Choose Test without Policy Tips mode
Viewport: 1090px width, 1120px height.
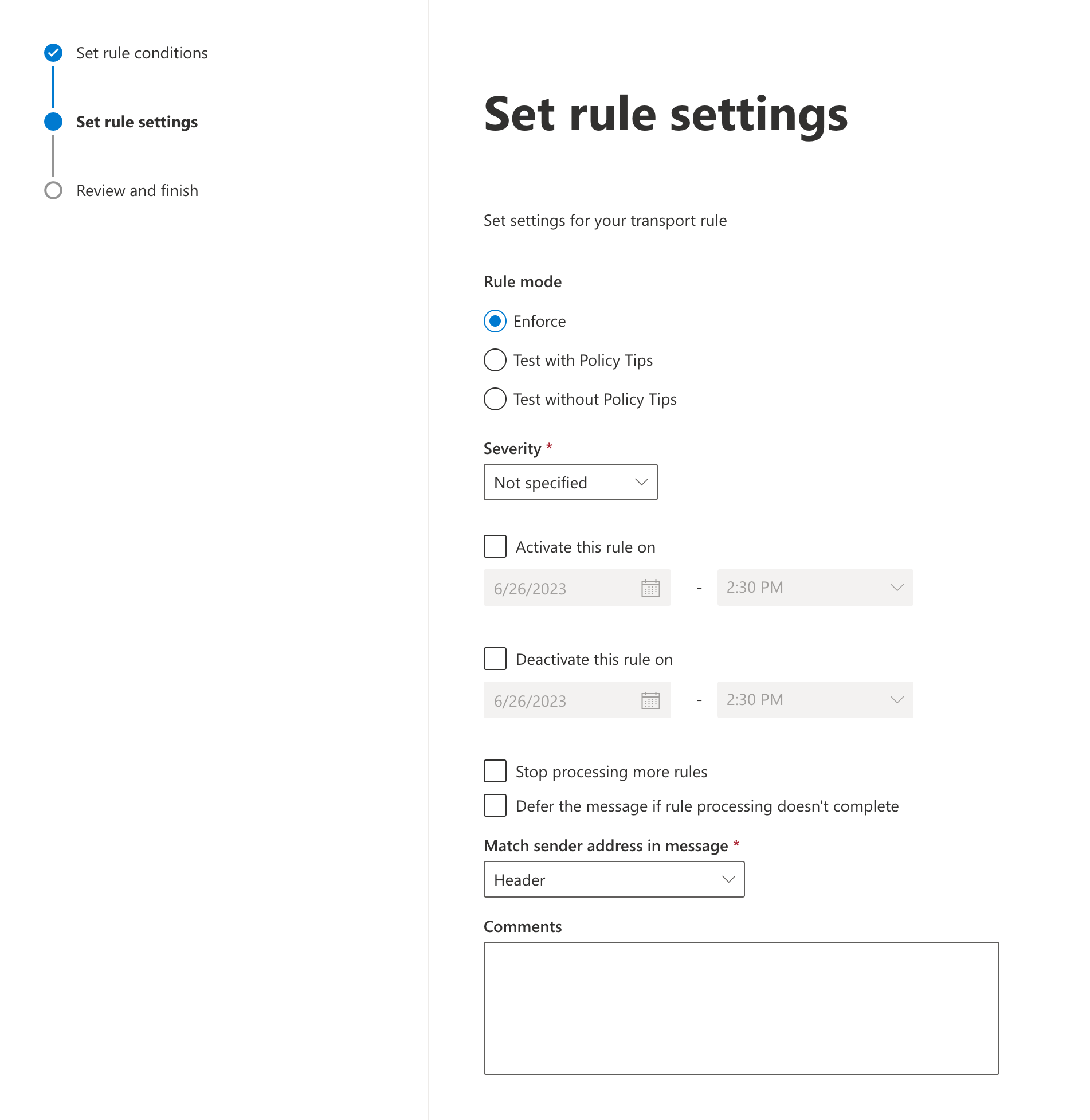(495, 399)
